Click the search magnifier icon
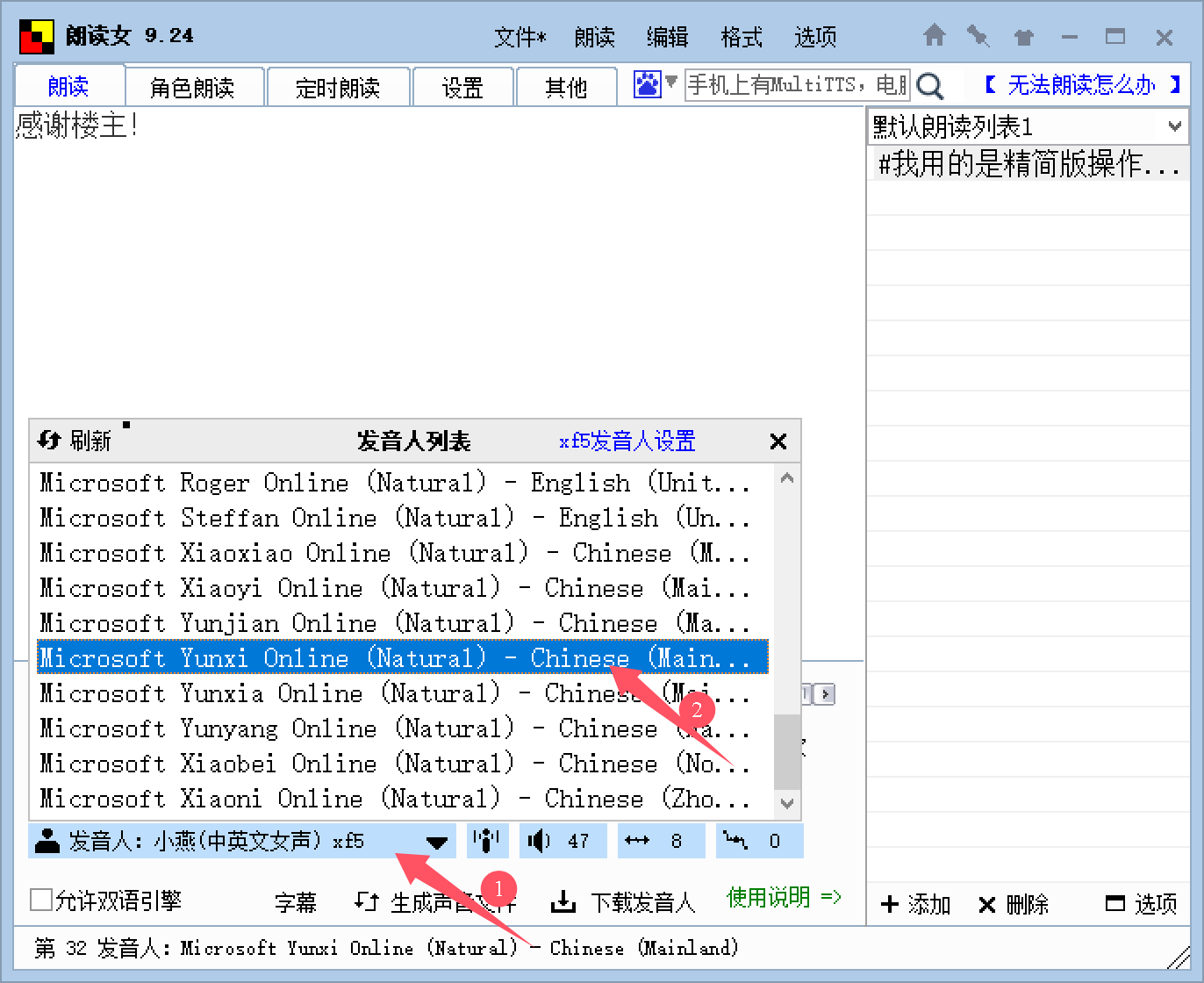Image resolution: width=1204 pixels, height=983 pixels. pos(930,85)
